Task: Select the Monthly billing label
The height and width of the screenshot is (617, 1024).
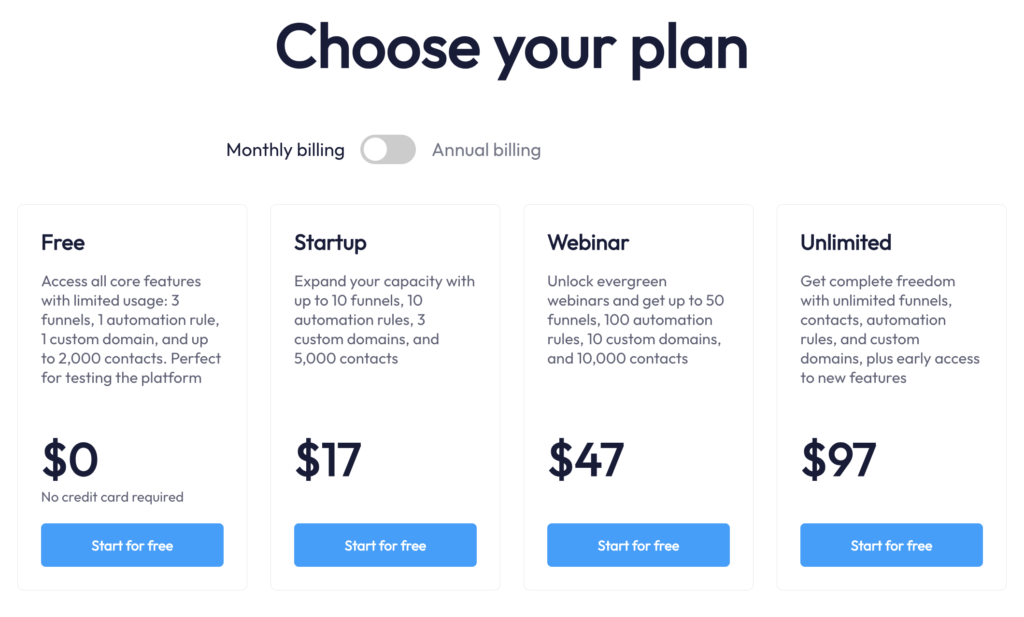Action: tap(285, 150)
